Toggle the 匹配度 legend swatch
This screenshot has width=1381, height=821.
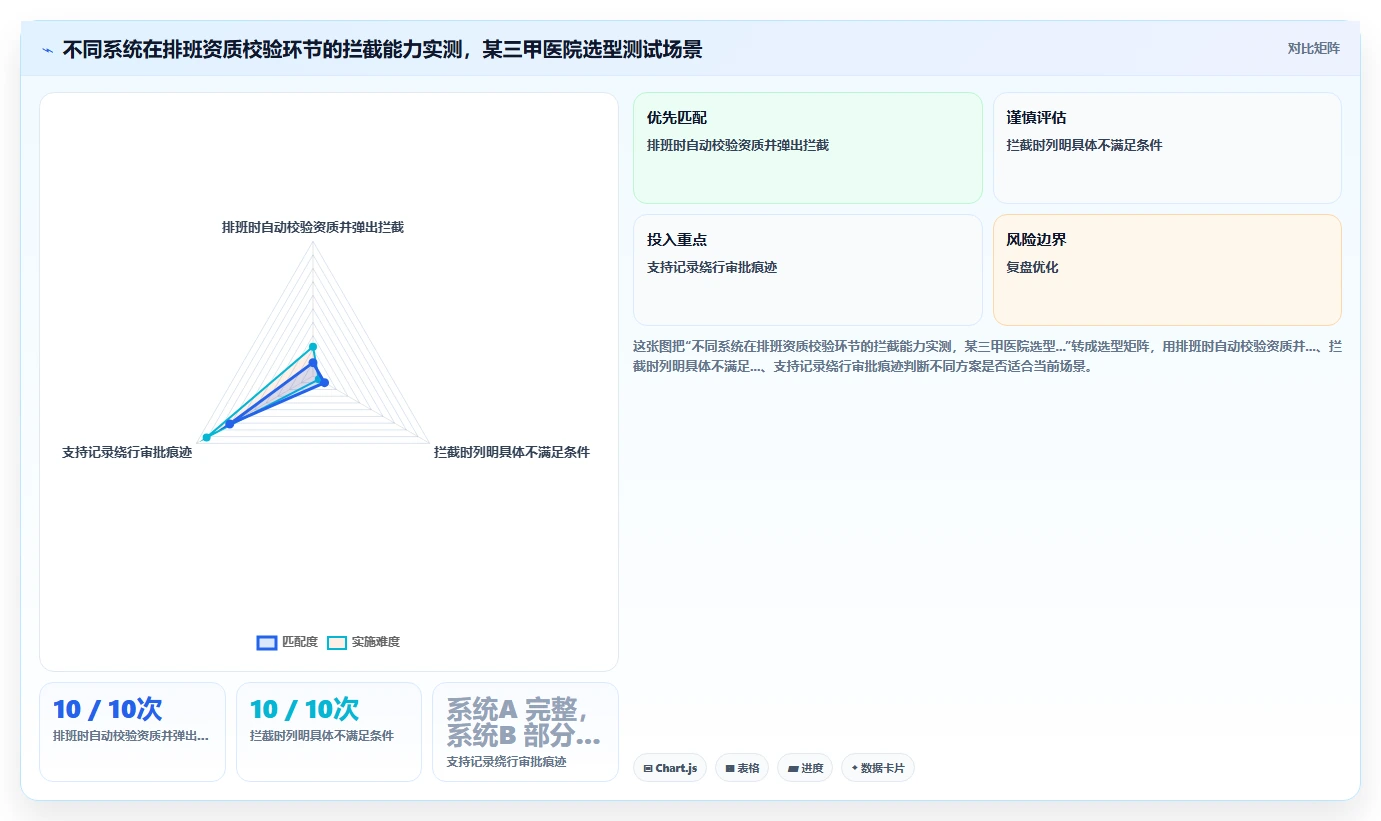pyautogui.click(x=267, y=642)
